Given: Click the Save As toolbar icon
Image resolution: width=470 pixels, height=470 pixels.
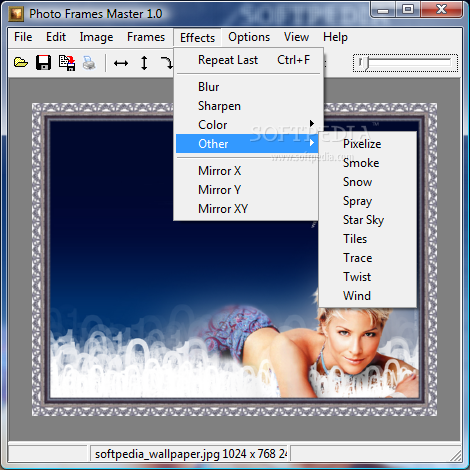Looking at the screenshot, I should (x=67, y=63).
